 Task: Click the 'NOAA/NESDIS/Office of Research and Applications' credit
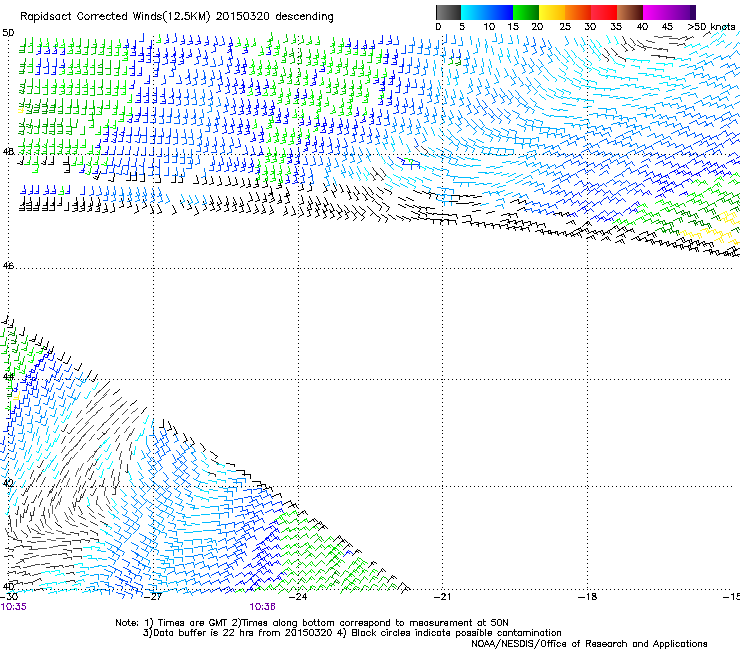coord(589,644)
